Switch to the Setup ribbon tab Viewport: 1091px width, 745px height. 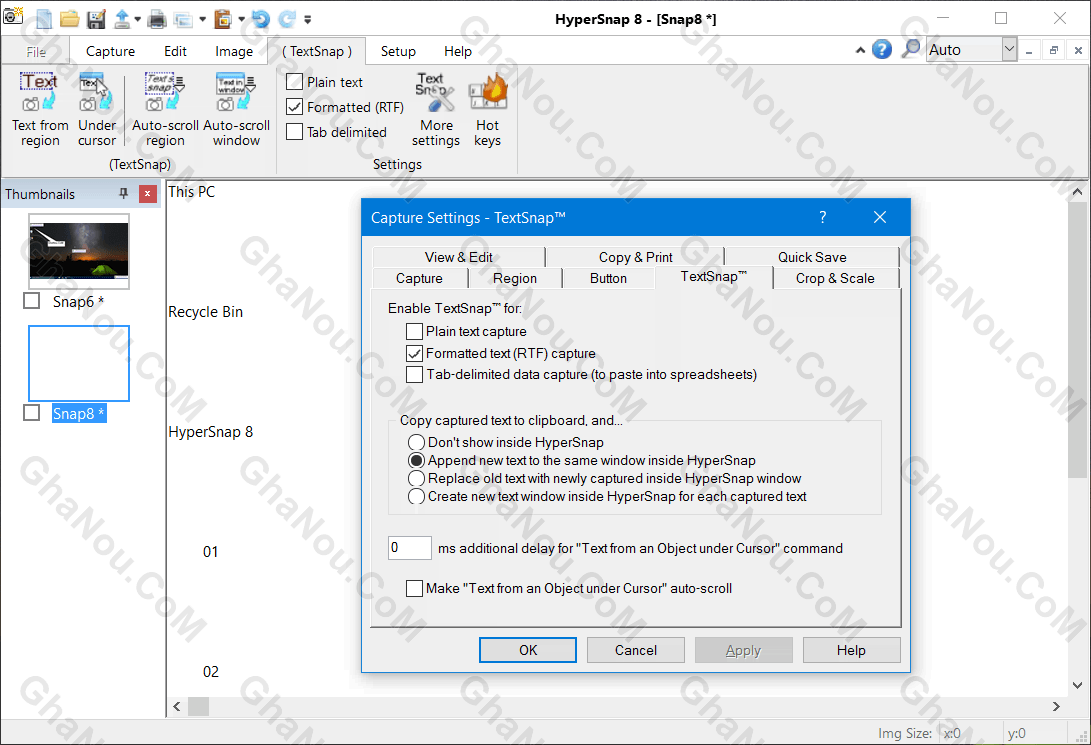(x=398, y=51)
